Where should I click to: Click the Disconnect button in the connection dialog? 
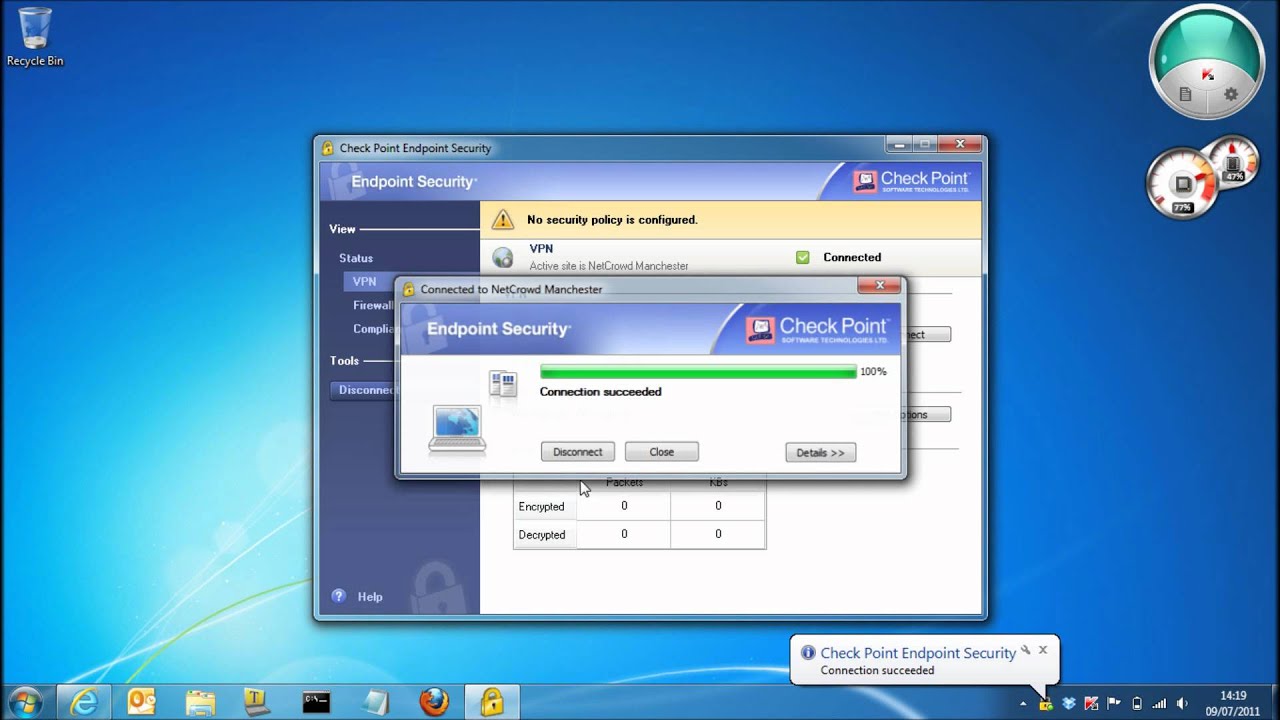coord(577,452)
